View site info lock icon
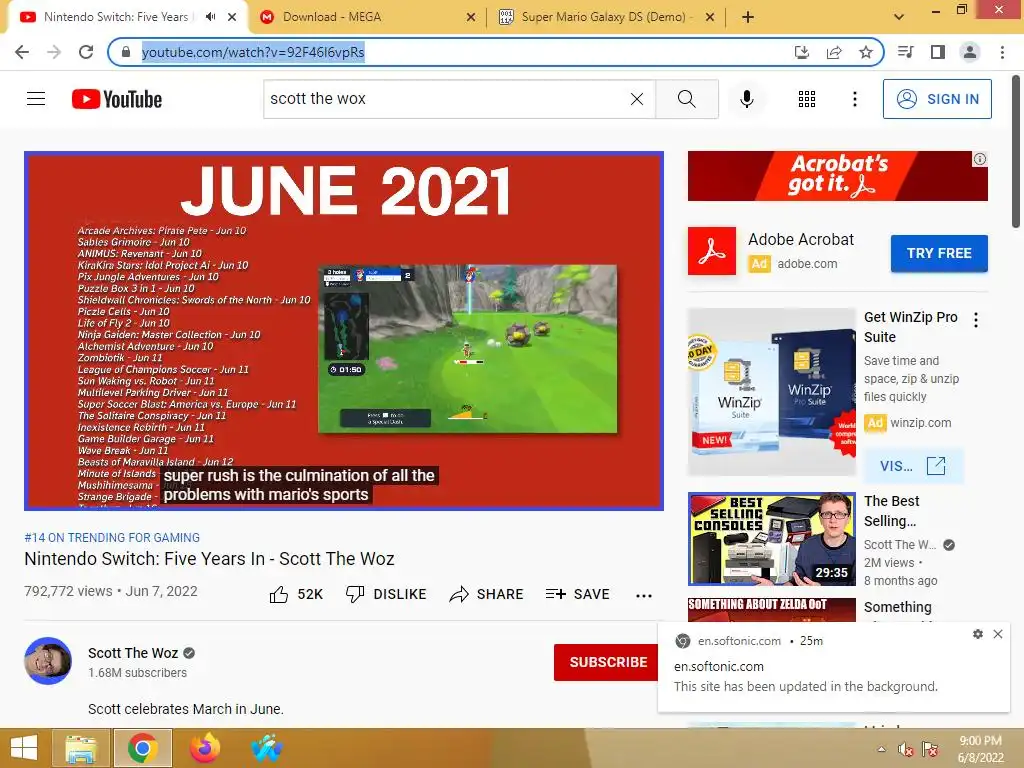1024x768 pixels. pos(126,52)
